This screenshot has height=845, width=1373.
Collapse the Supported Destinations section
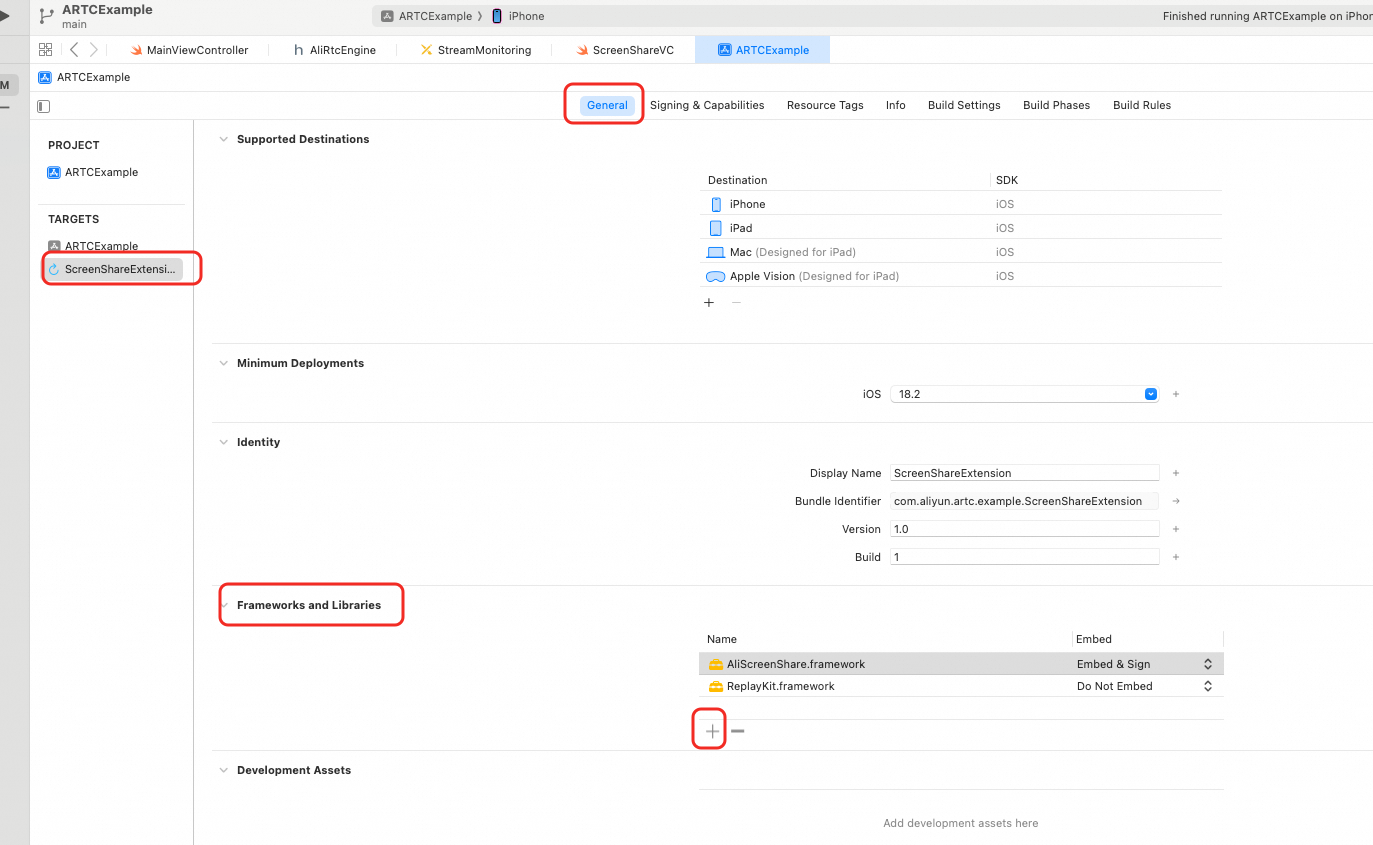coord(223,139)
